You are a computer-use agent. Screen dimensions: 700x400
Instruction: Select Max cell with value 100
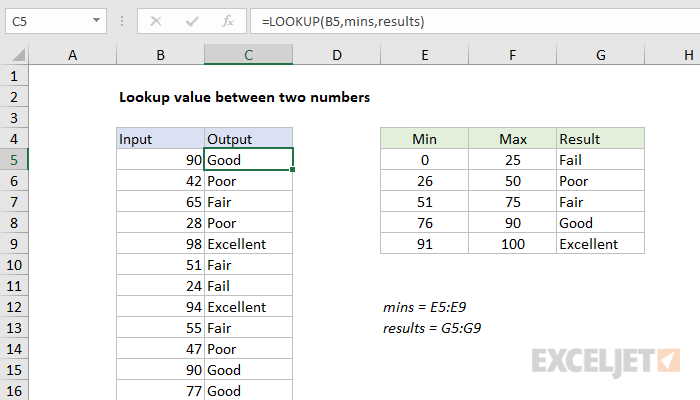512,244
